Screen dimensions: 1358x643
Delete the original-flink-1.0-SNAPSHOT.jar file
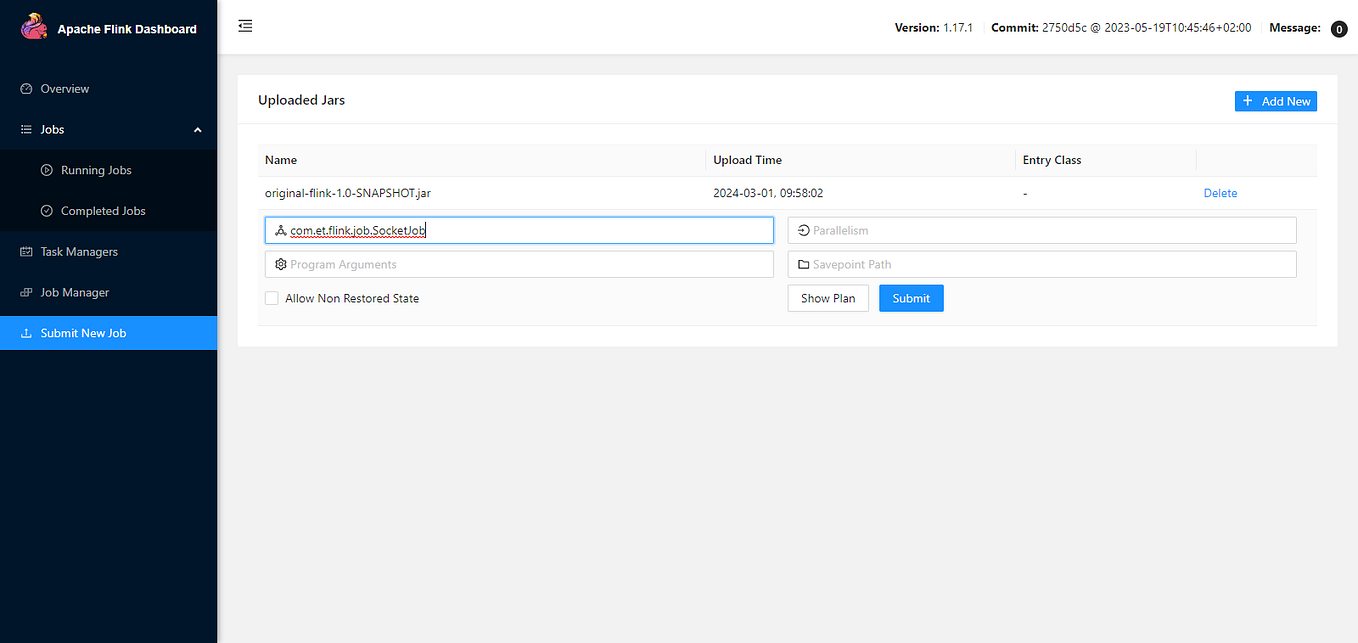point(1220,193)
